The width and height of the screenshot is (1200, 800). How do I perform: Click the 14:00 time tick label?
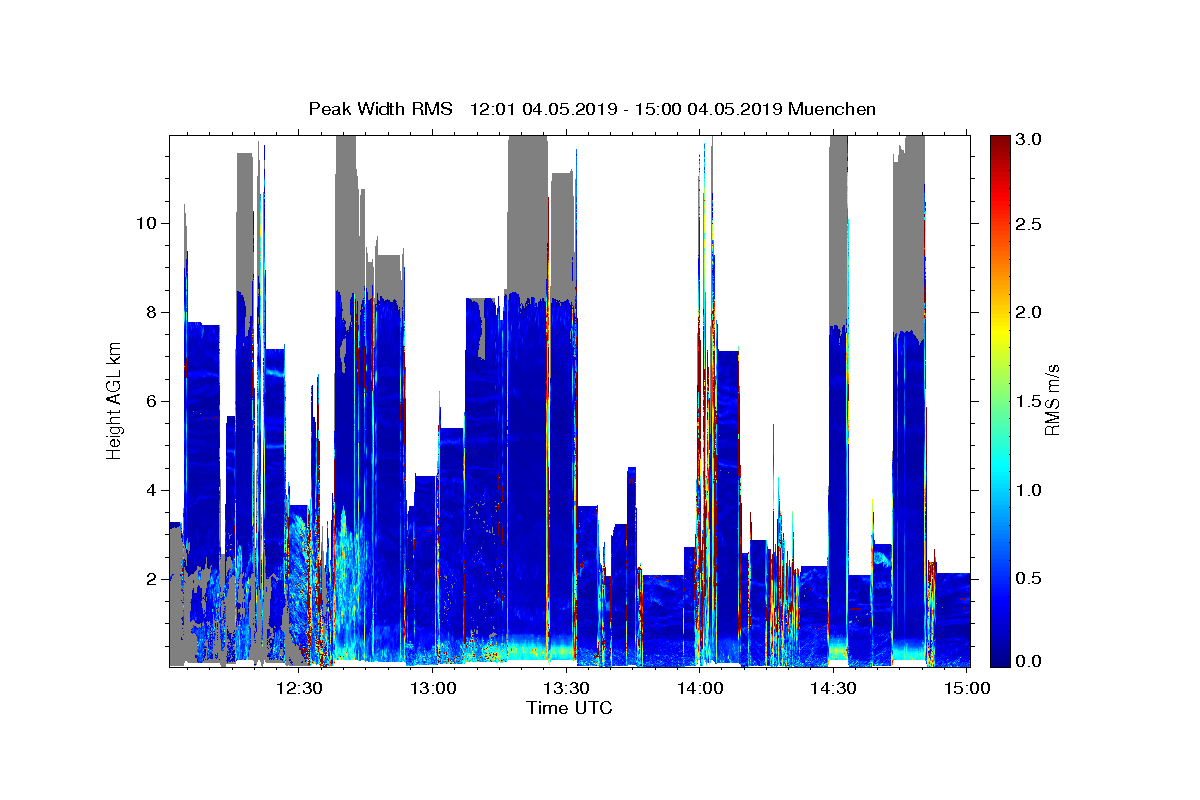click(x=701, y=688)
